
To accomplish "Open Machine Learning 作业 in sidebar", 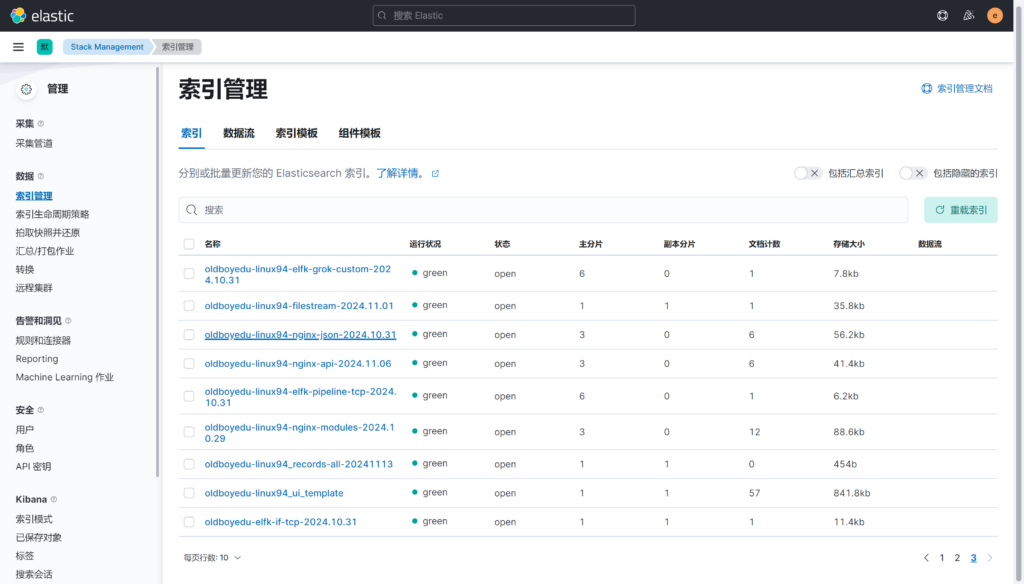I will pos(65,377).
